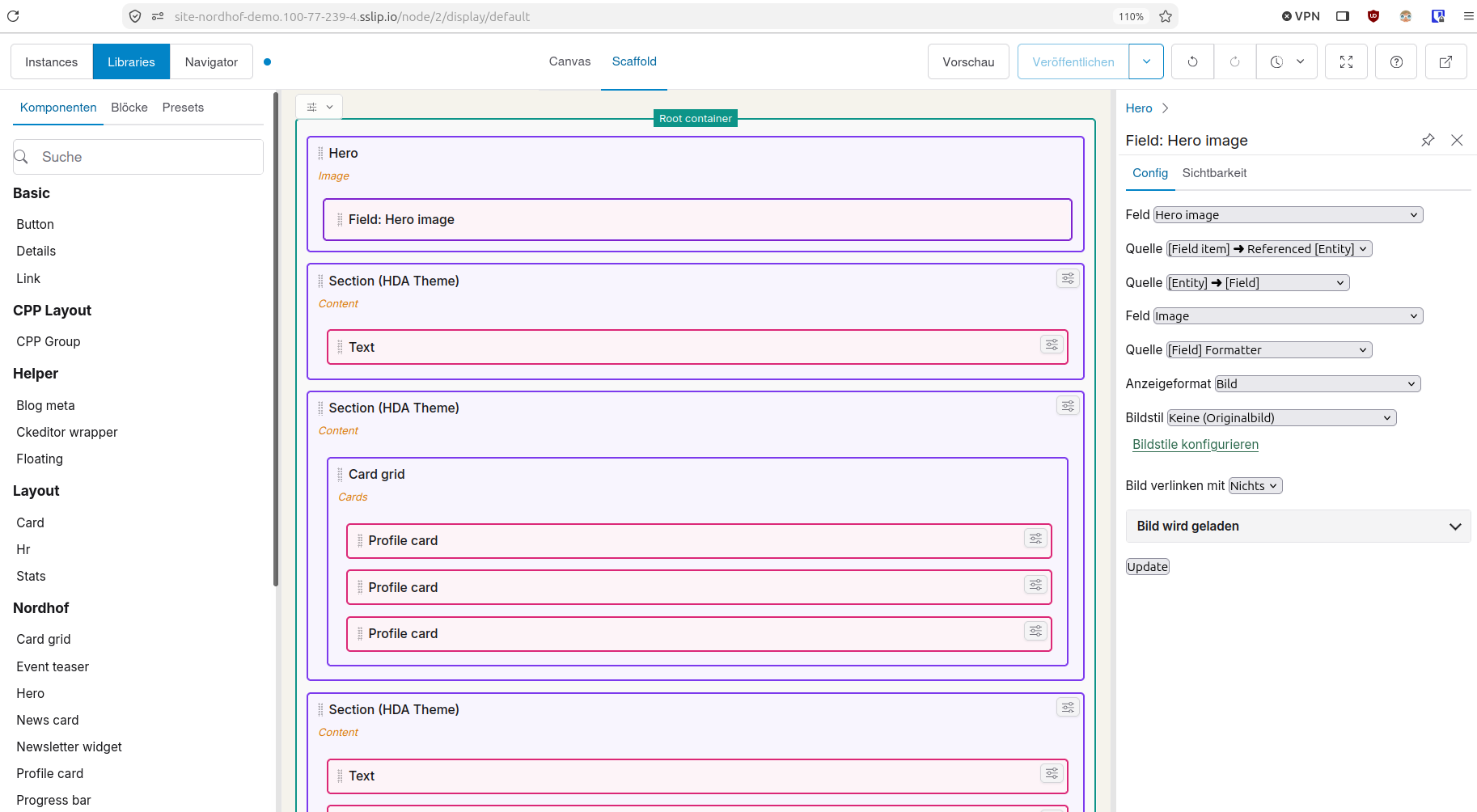Switch to the Navigator tab

tap(211, 61)
